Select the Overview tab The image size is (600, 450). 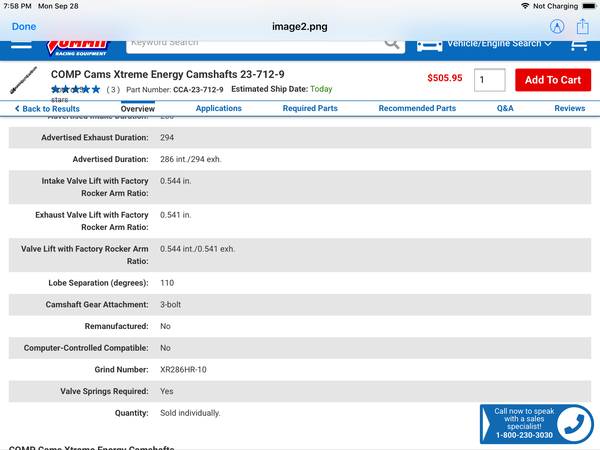coord(138,109)
